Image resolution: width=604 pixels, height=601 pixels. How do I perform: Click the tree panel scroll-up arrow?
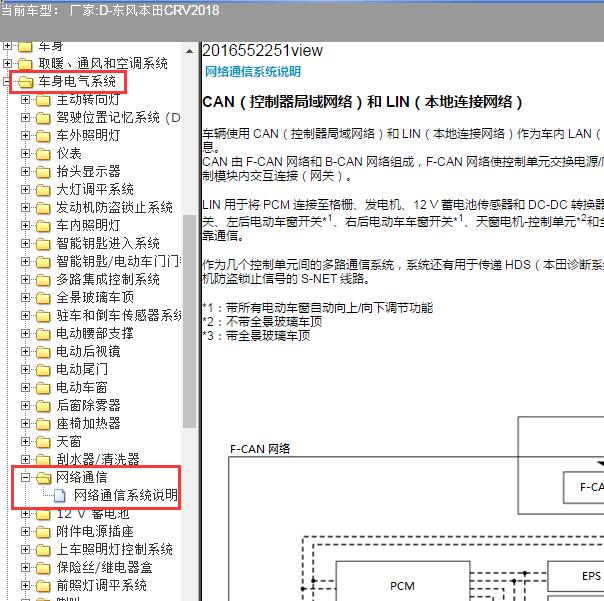[190, 51]
